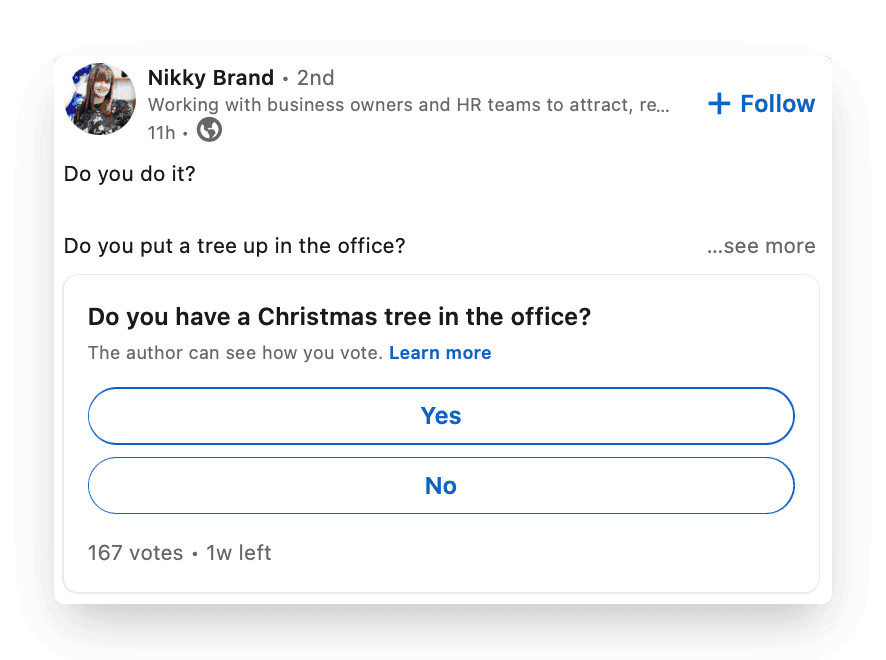Click "Do you put a tree up" text

coord(234,246)
